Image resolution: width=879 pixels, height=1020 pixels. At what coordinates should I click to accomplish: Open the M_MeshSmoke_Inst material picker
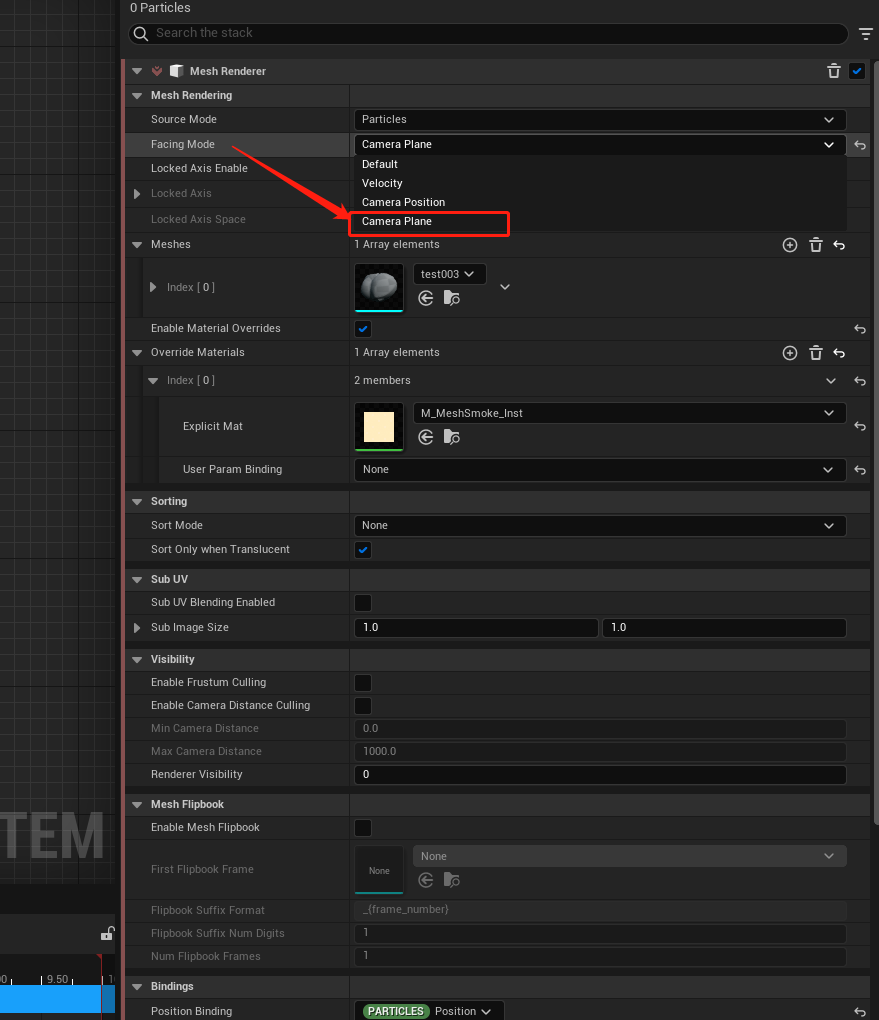[x=629, y=413]
